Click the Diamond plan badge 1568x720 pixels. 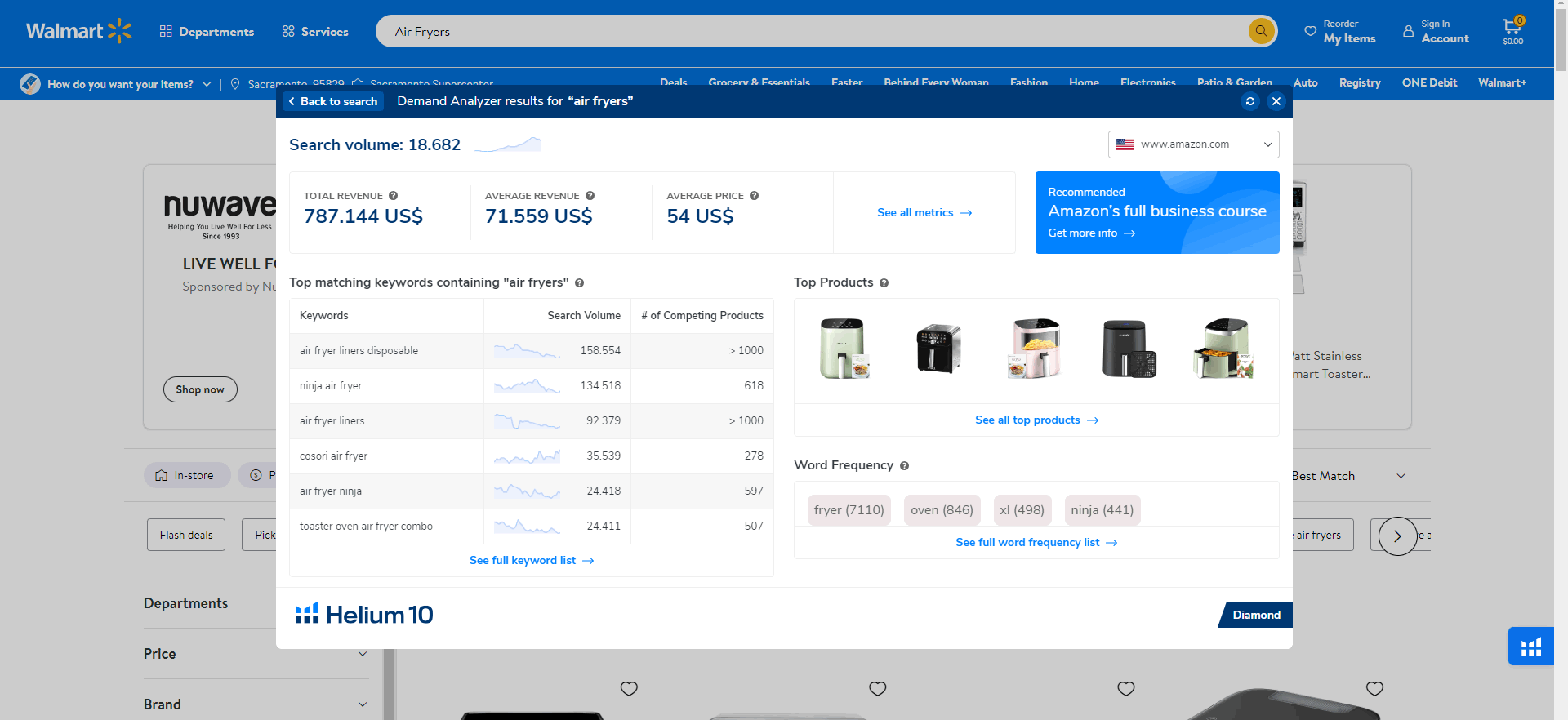(x=1255, y=615)
